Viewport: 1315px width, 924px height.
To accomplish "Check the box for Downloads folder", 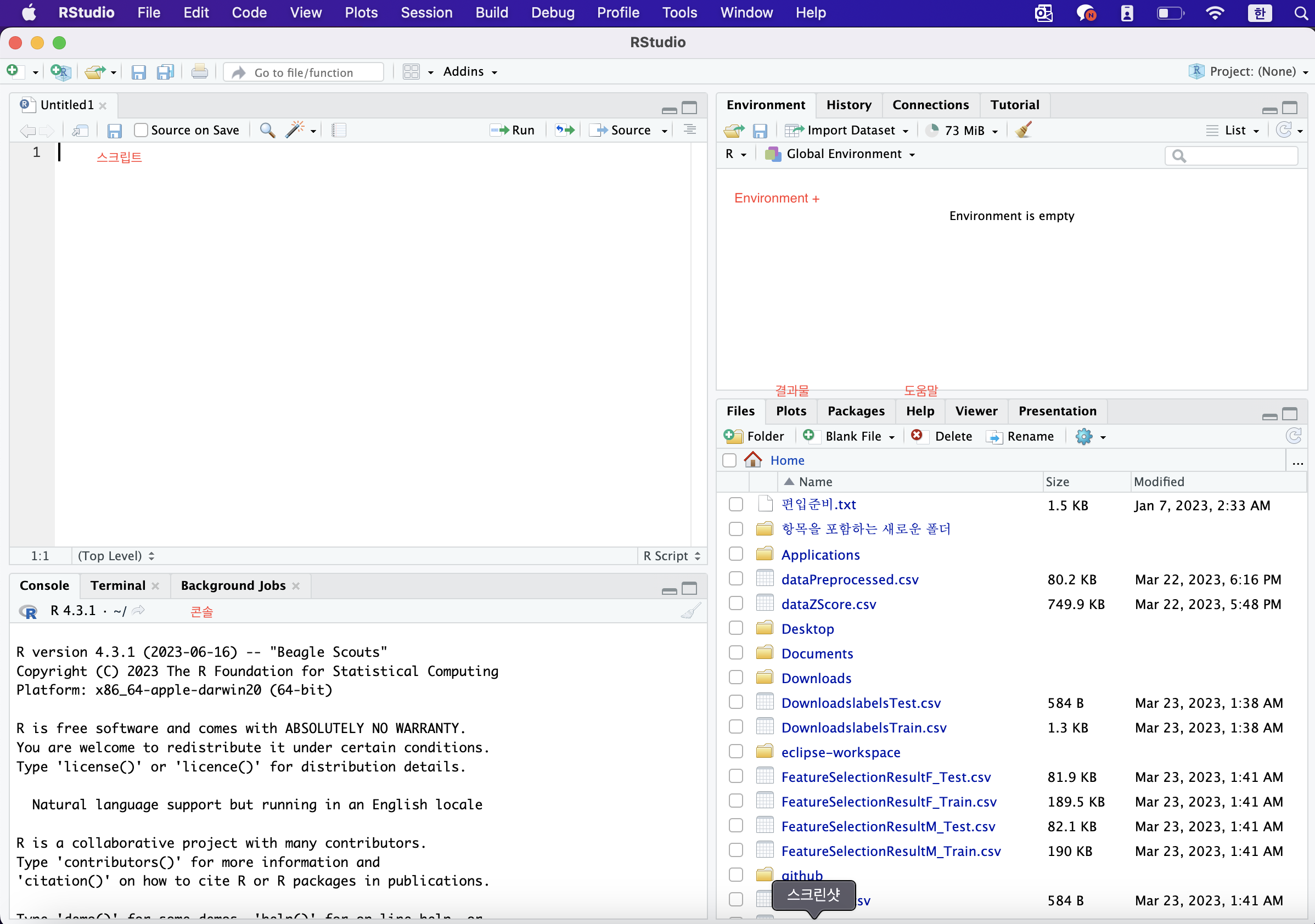I will tap(736, 677).
